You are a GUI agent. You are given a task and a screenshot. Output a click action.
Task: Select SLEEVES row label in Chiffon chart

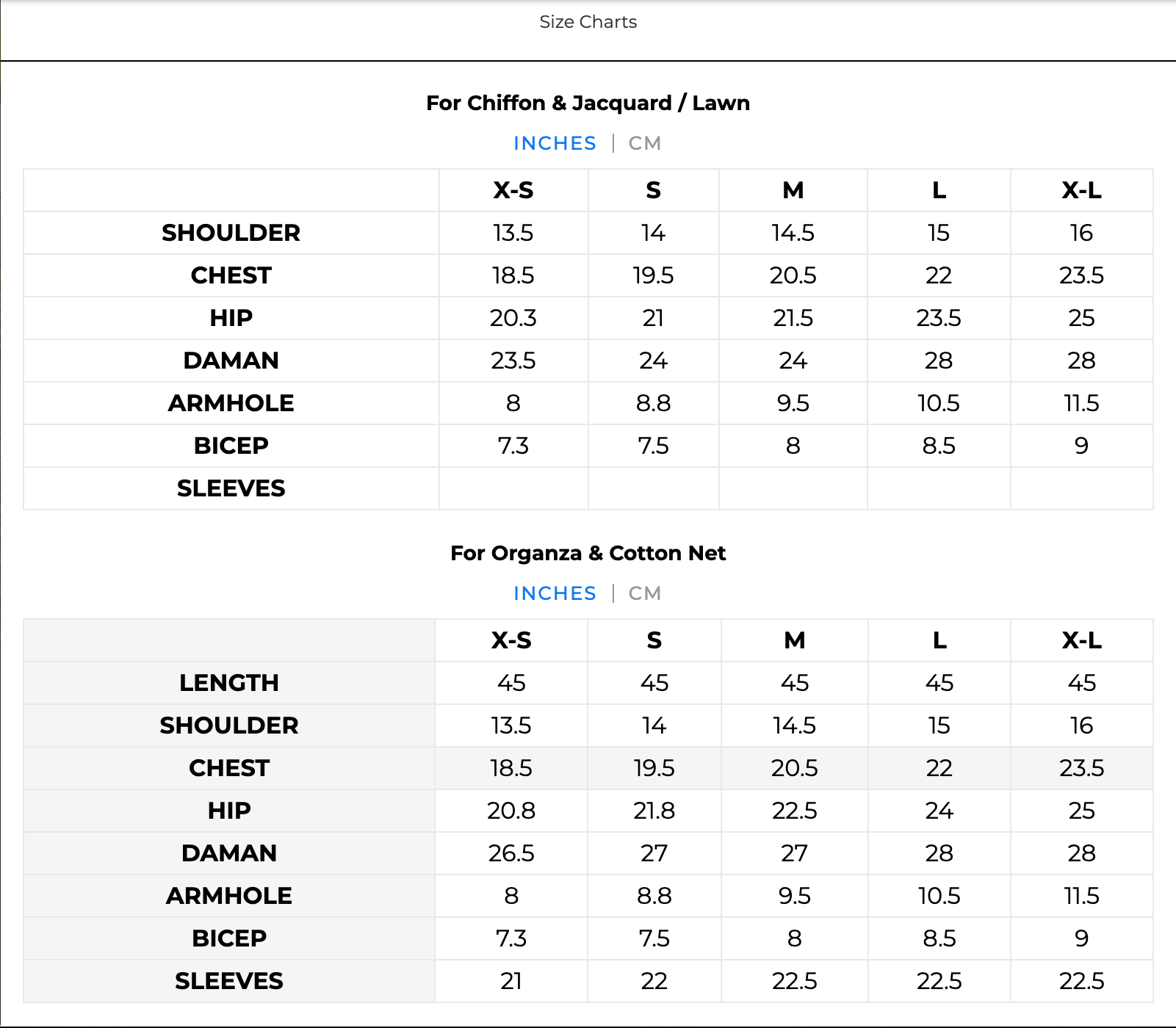click(231, 488)
